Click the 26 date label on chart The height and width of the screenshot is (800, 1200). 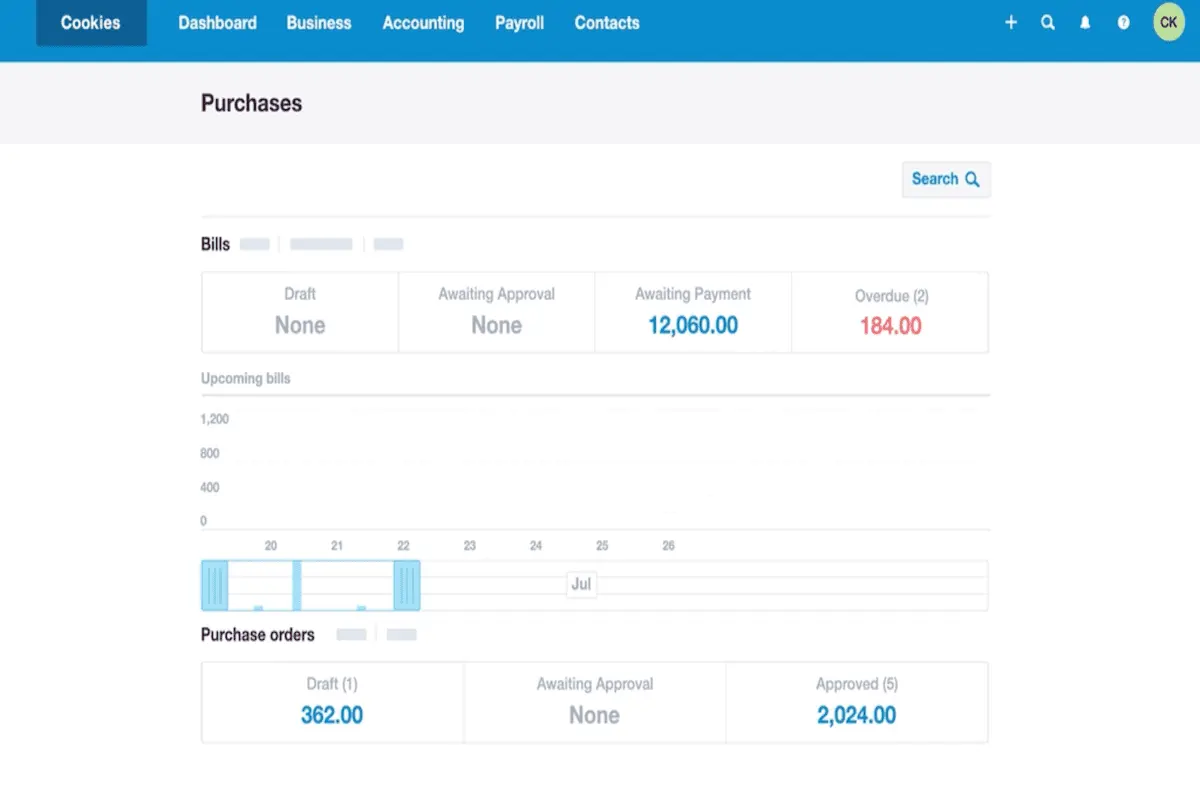[x=668, y=546]
